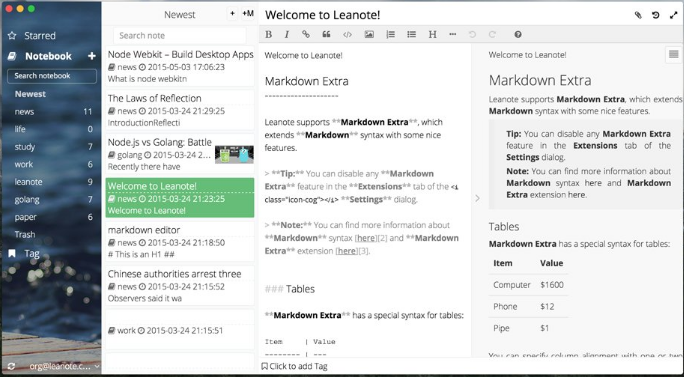Focus the Search notebook field
Image resolution: width=684 pixels, height=377 pixels.
(52, 76)
